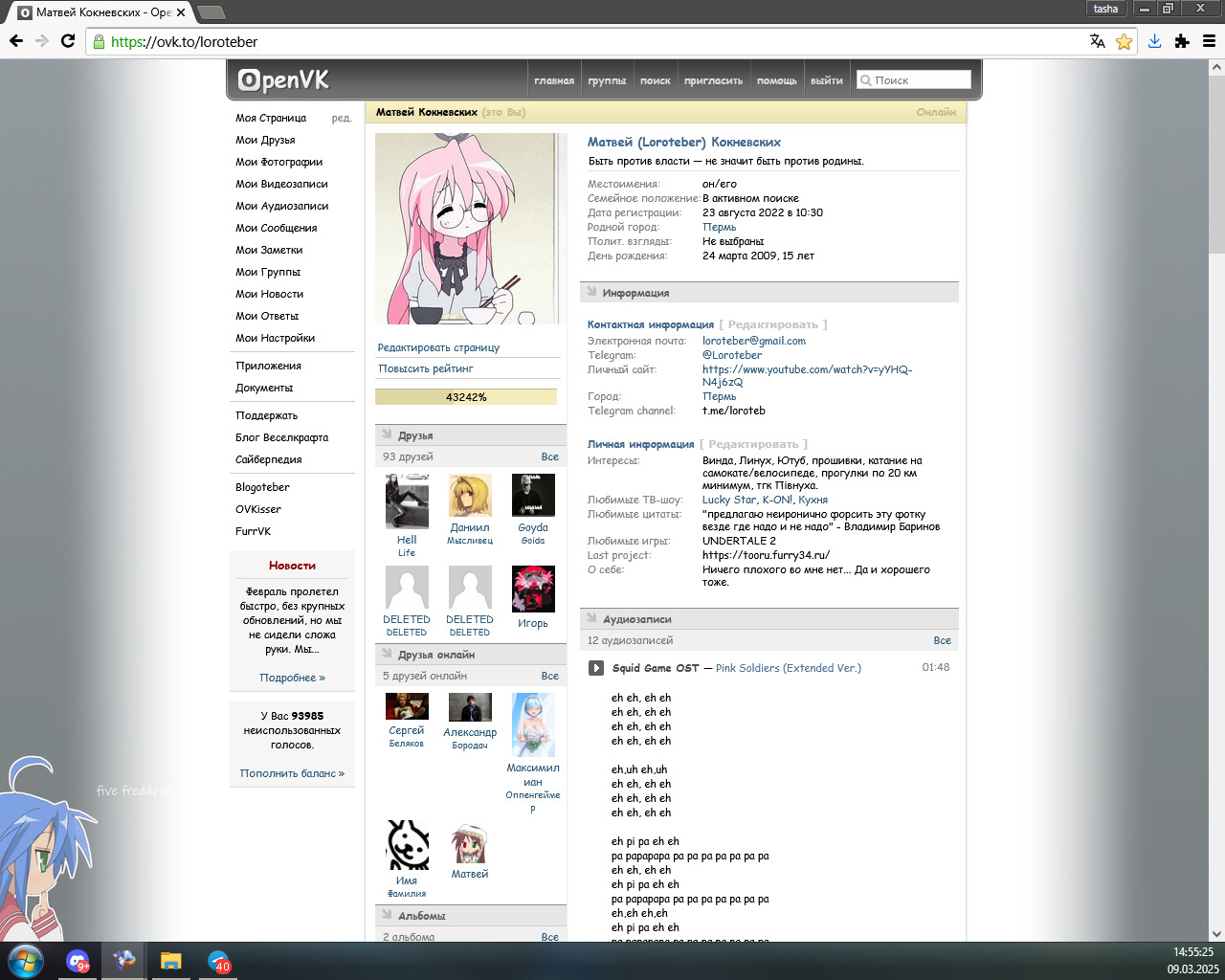Open the @Loroteber Telegram link

tap(732, 355)
